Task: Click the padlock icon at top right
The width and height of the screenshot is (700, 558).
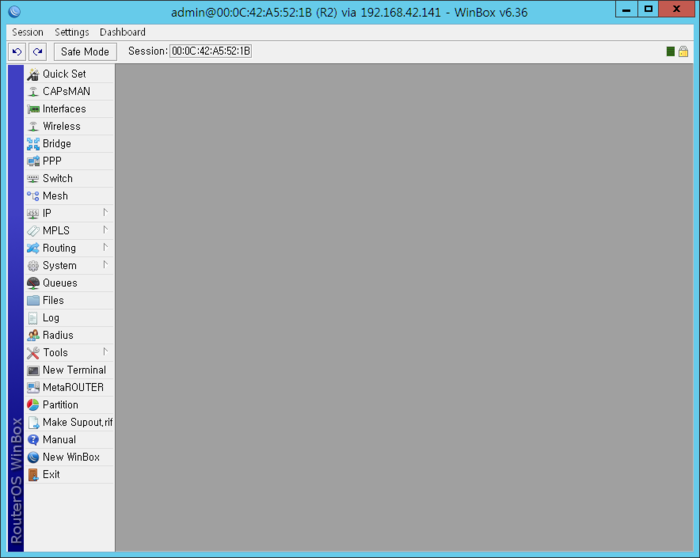Action: [x=683, y=51]
